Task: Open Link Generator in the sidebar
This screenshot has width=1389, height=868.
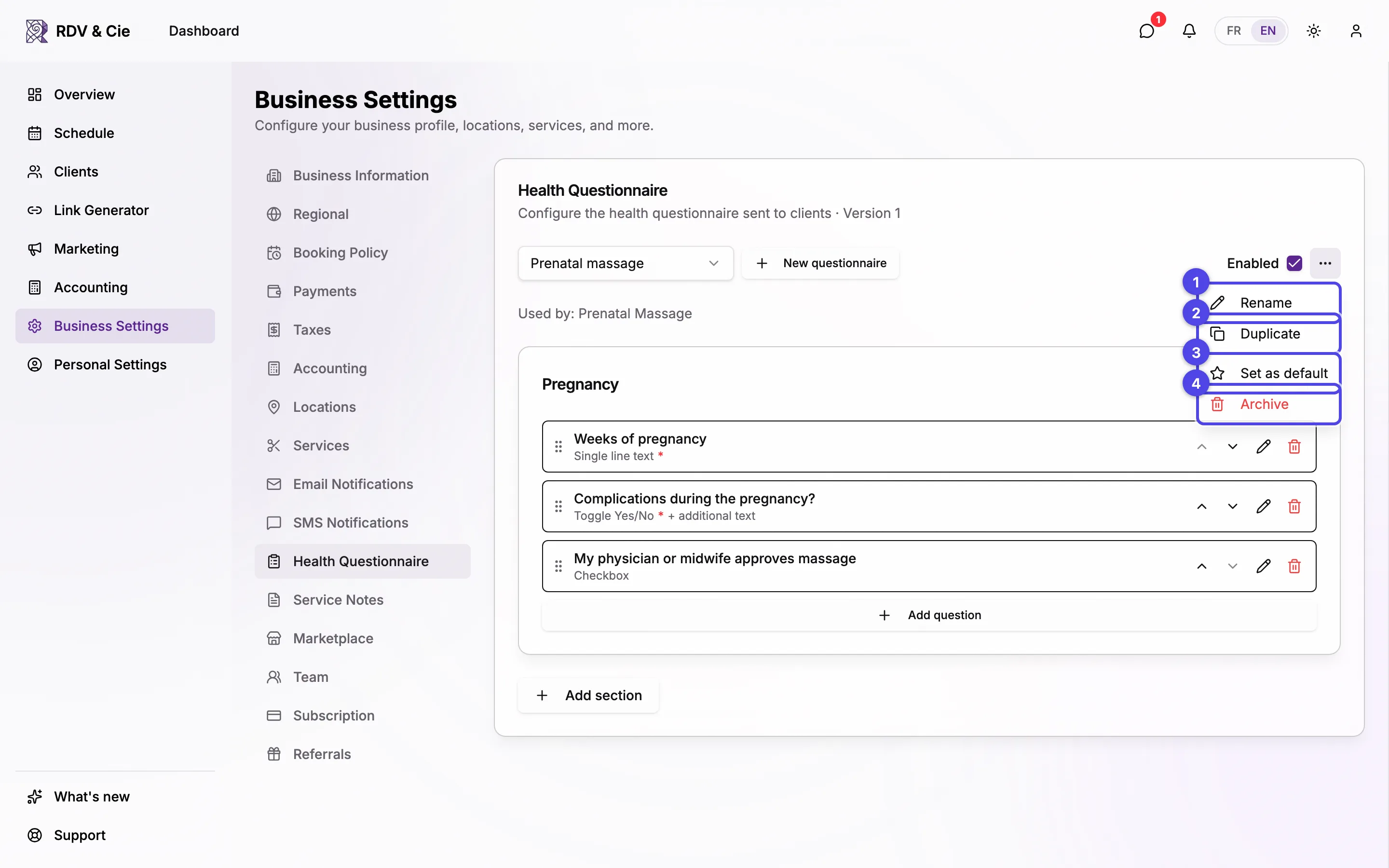Action: [x=115, y=210]
